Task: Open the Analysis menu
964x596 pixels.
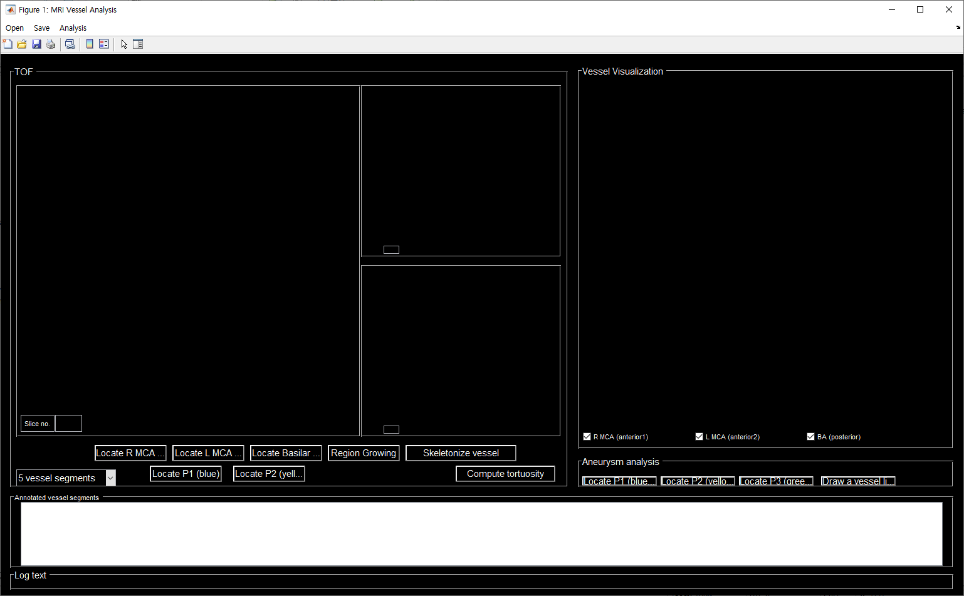Action: (x=73, y=28)
